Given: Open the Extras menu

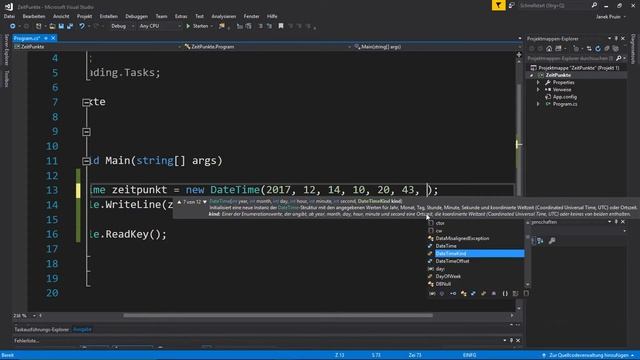Looking at the screenshot, I should tap(181, 16).
